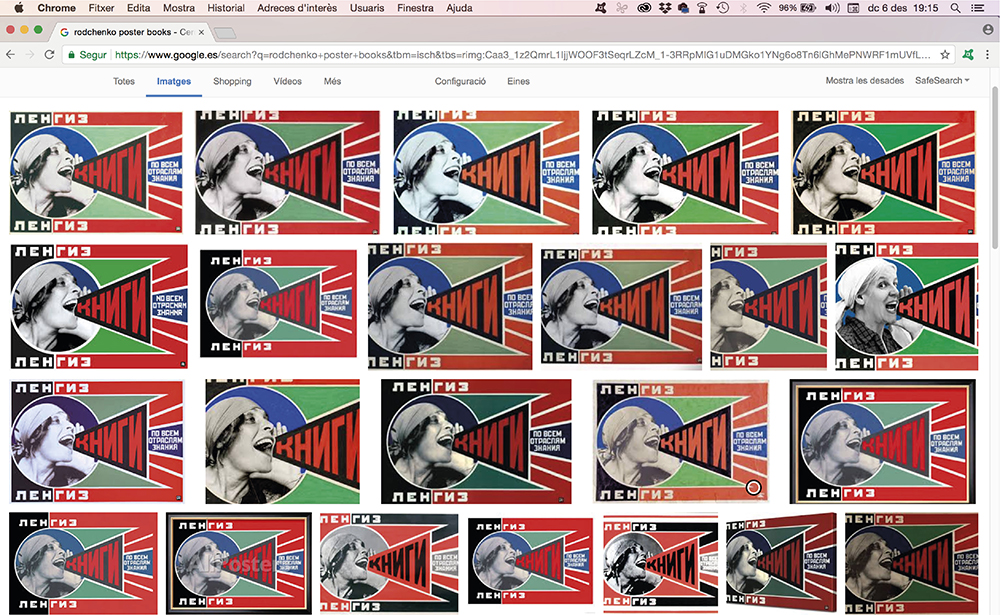Image resolution: width=1000 pixels, height=615 pixels.
Task: Open the Apple menu
Action: pos(18,8)
